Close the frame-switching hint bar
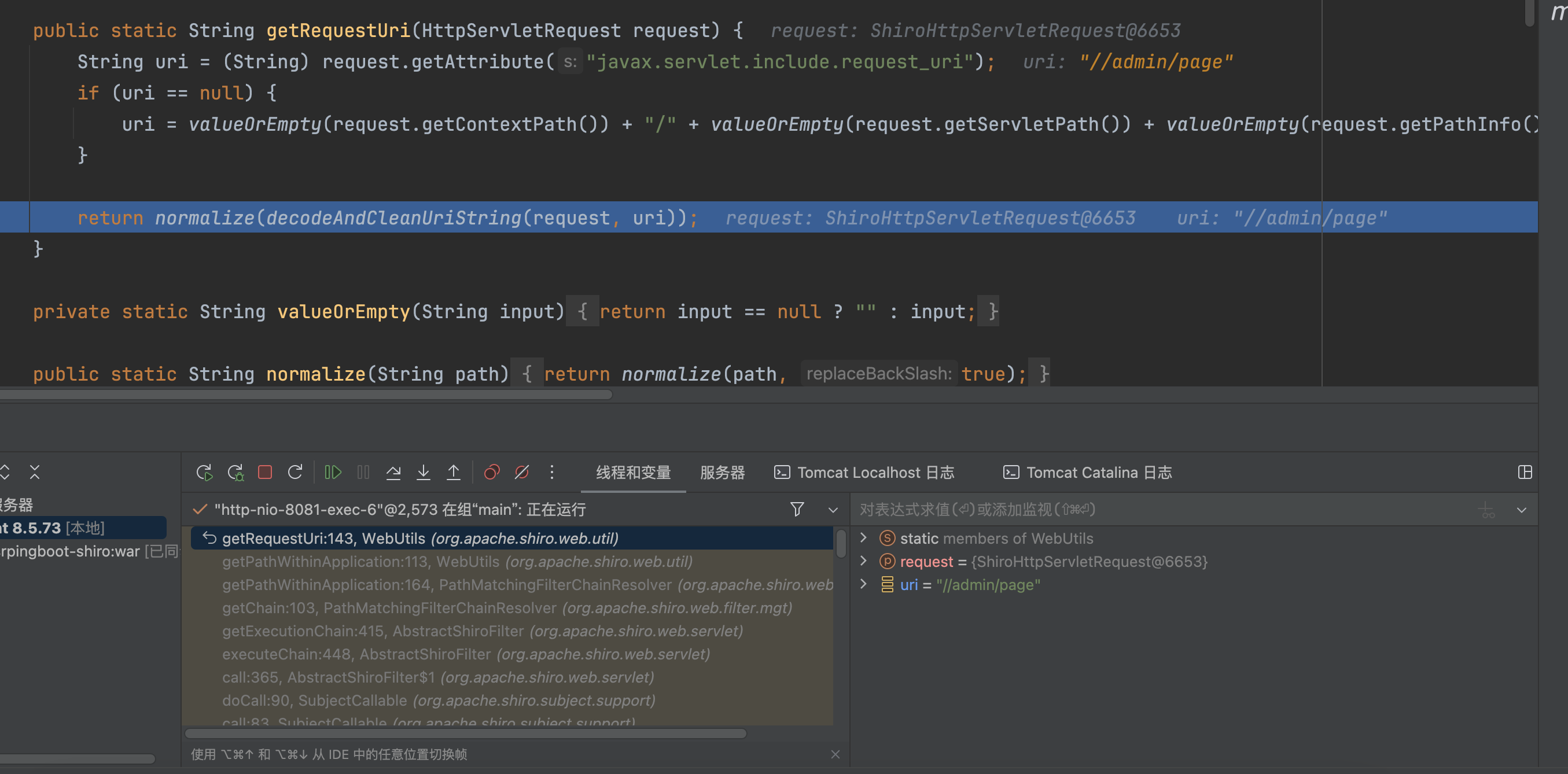Viewport: 1568px width, 774px height. pos(835,754)
